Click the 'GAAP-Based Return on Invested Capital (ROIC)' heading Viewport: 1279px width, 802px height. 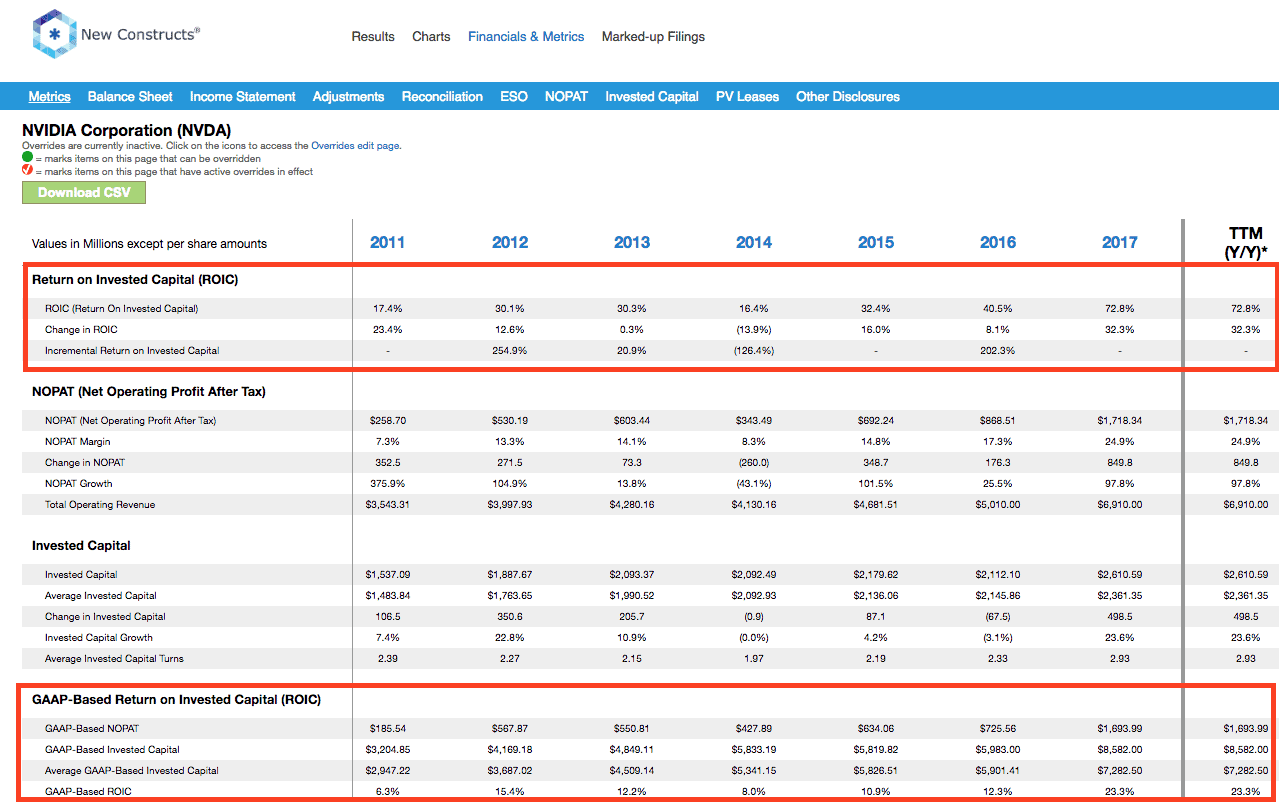(x=176, y=700)
